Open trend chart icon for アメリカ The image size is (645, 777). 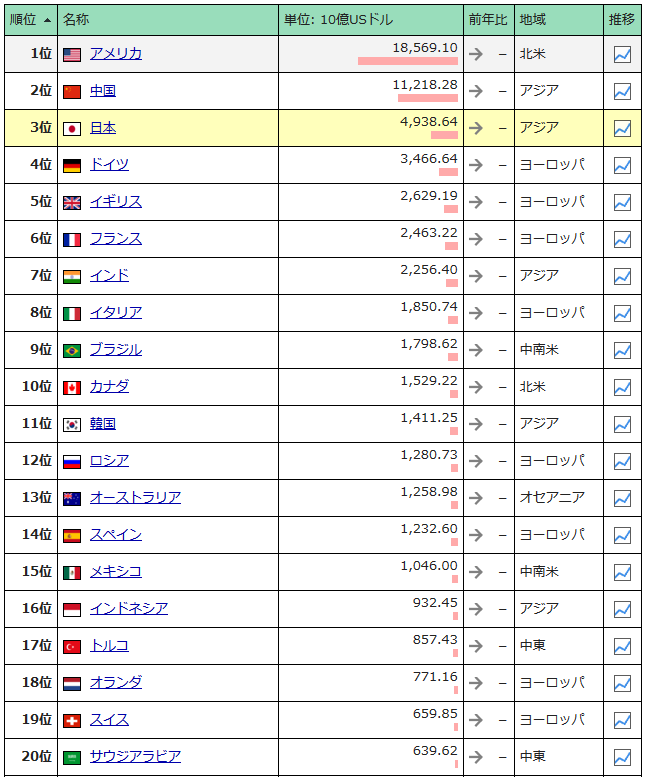coord(622,55)
